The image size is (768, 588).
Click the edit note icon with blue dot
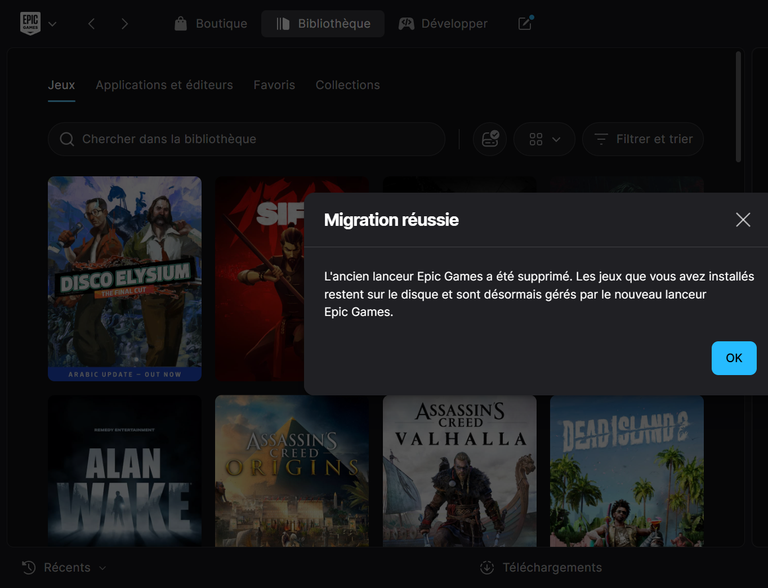(x=525, y=23)
